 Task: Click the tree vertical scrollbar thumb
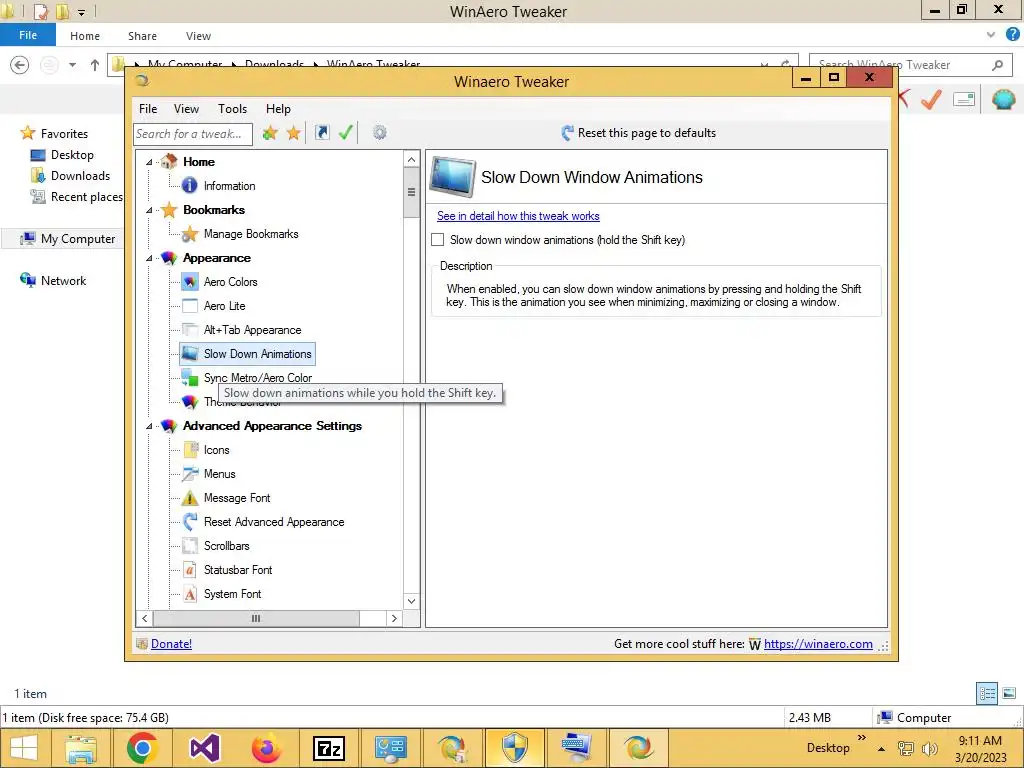click(411, 192)
